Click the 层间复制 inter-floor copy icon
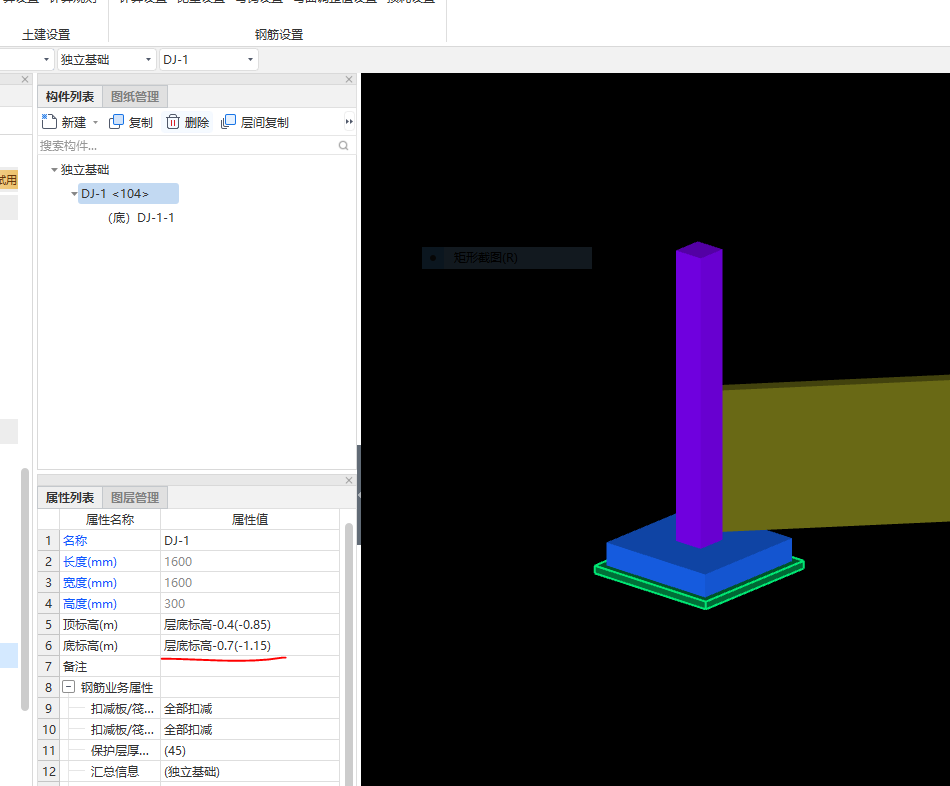Viewport: 950px width, 786px height. click(x=228, y=122)
